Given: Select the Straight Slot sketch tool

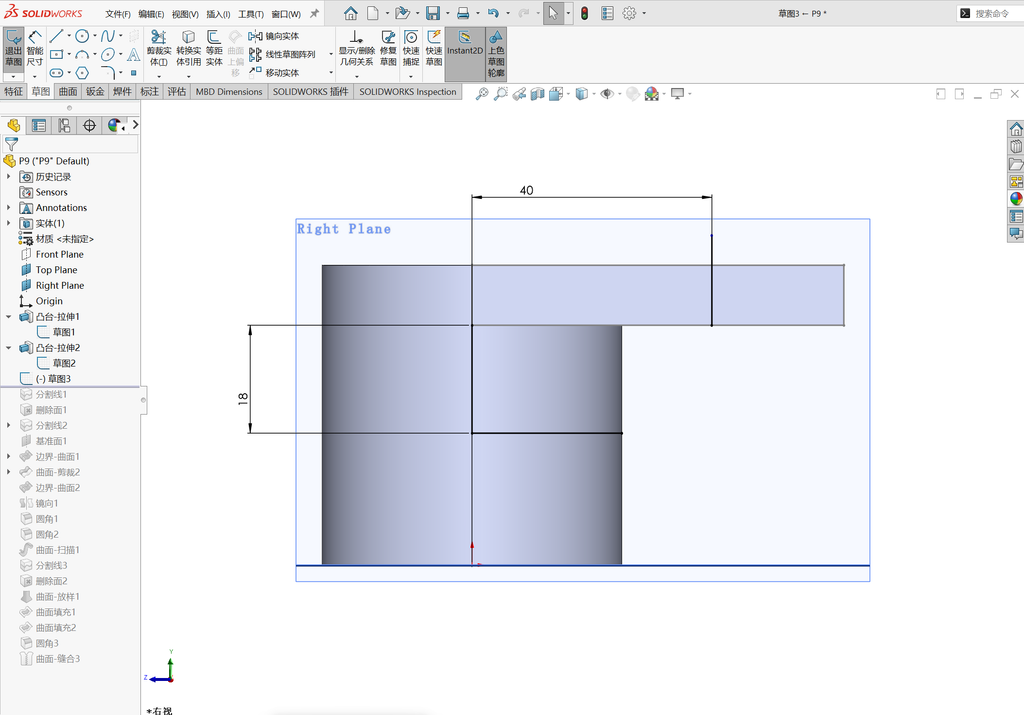Looking at the screenshot, I should pos(56,72).
